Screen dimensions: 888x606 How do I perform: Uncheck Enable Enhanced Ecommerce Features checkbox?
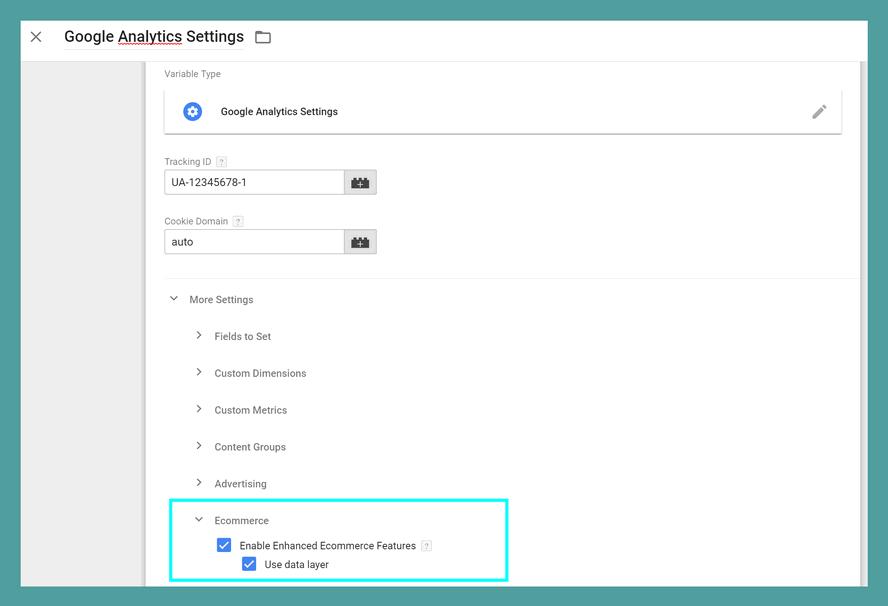(224, 546)
